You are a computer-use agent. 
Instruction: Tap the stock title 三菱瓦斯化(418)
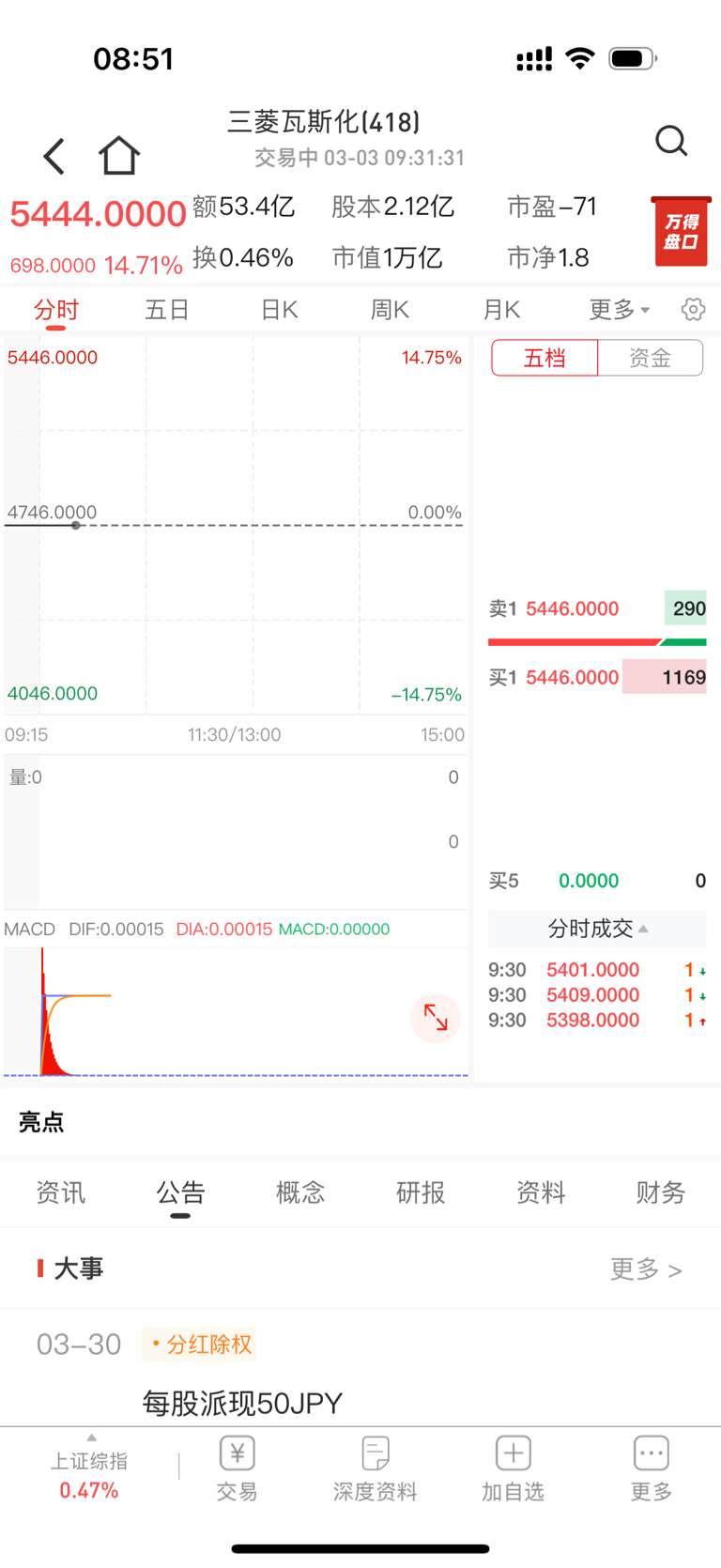point(323,122)
